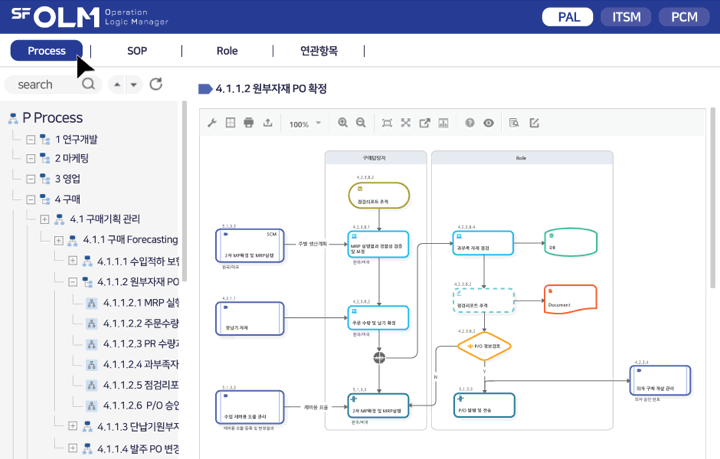This screenshot has height=459, width=720.
Task: Click the help question mark icon
Action: point(470,123)
